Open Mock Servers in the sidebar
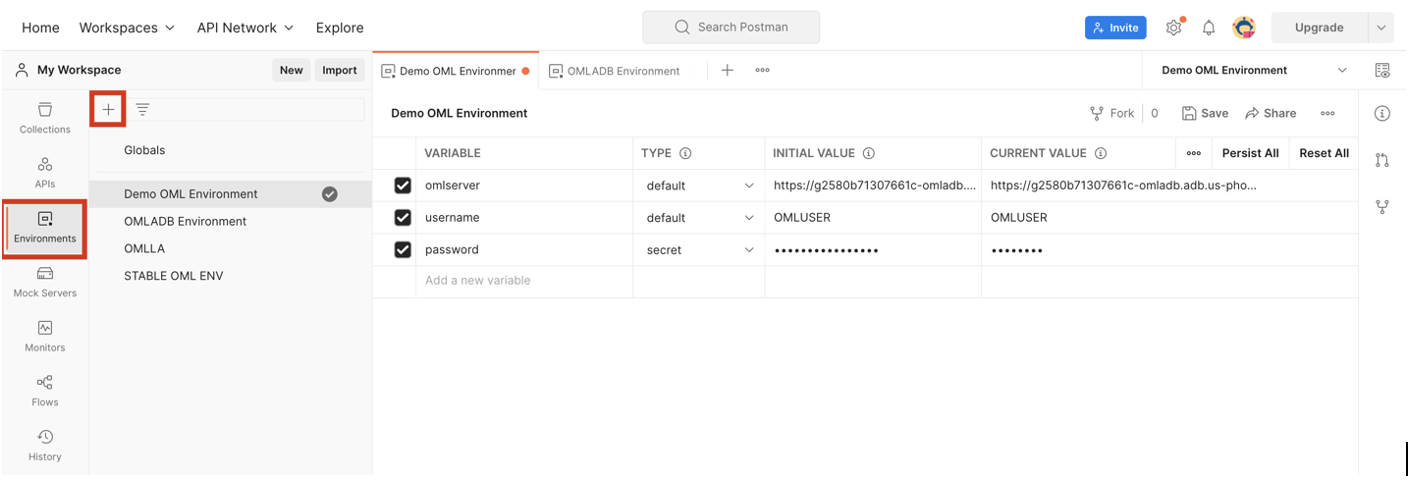1420x480 pixels. (x=45, y=281)
